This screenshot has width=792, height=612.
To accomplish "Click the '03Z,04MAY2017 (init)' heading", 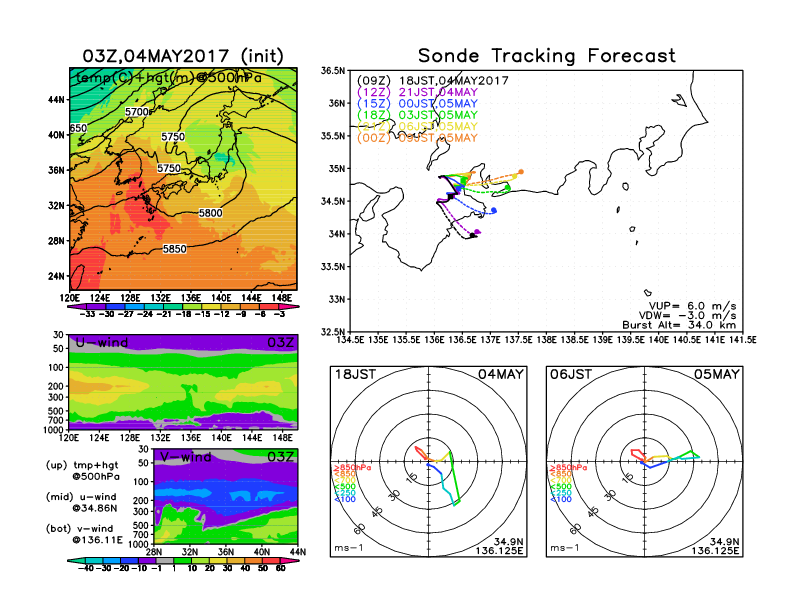I will click(183, 55).
